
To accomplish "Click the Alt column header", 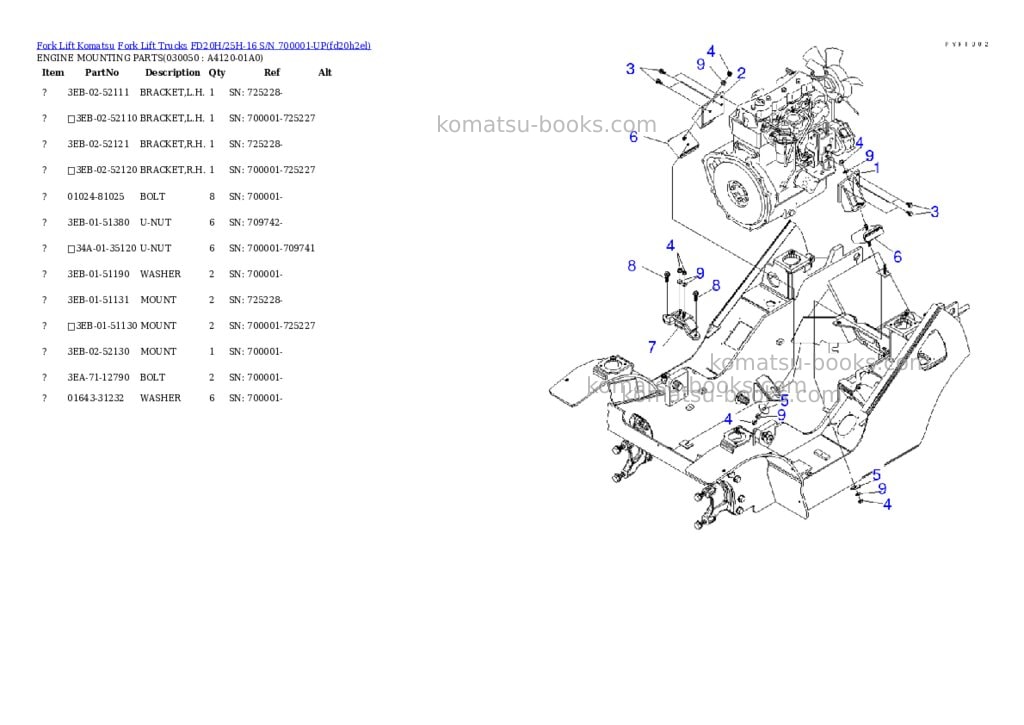I will point(325,72).
